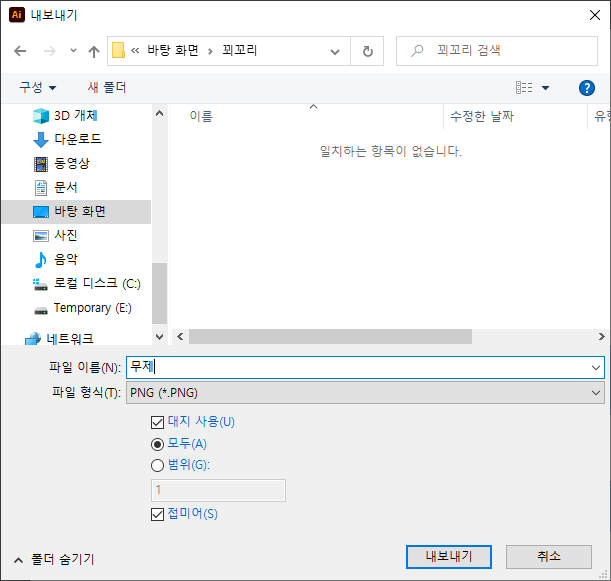Toggle the 접미어 checkbox
Image resolution: width=611 pixels, height=581 pixels.
157,514
